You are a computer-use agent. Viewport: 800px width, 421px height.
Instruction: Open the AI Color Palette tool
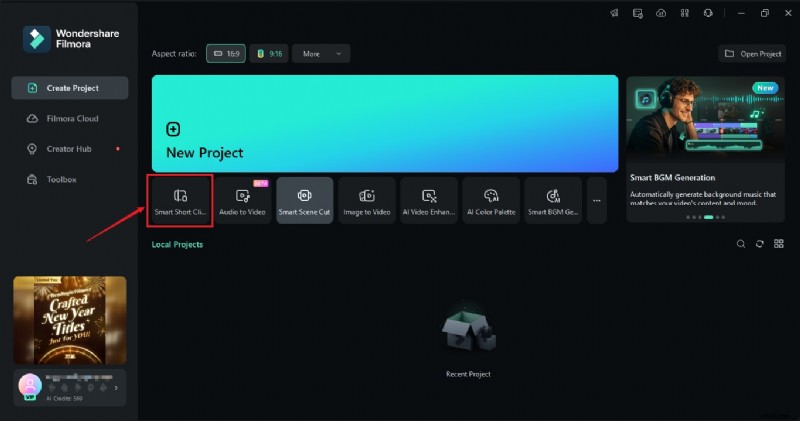click(491, 200)
